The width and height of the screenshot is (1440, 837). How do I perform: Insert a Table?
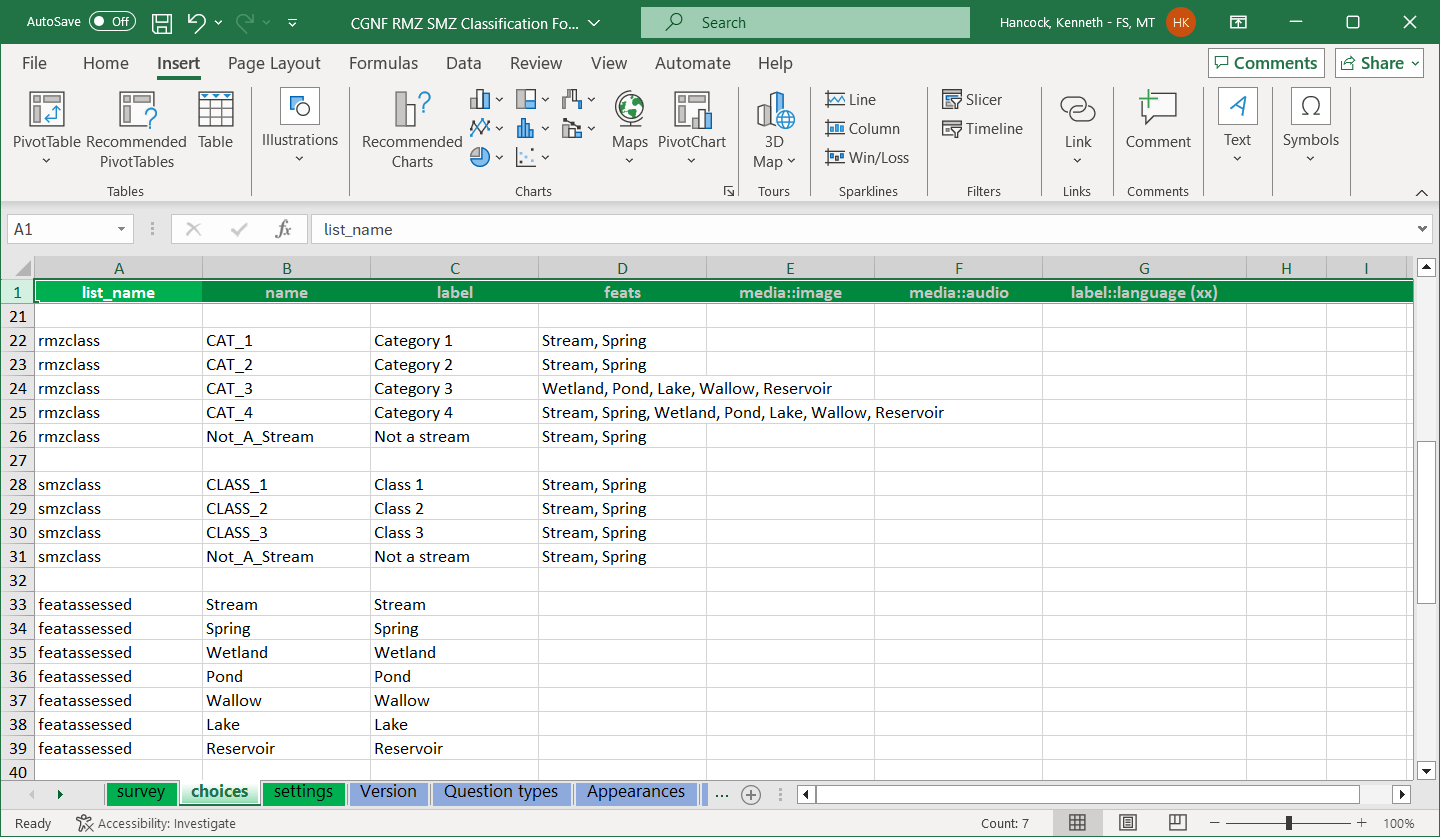tap(215, 120)
